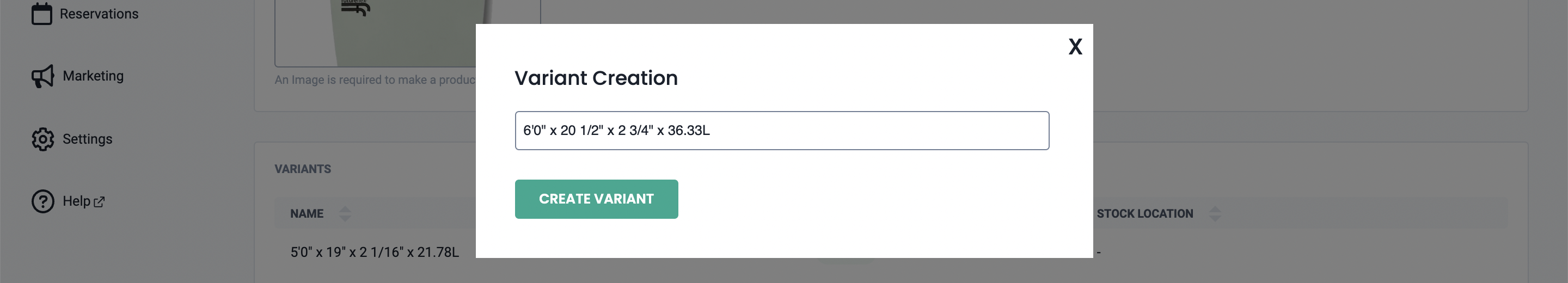Open the Settings text label in sidebar
The image size is (1568, 283).
pyautogui.click(x=88, y=139)
